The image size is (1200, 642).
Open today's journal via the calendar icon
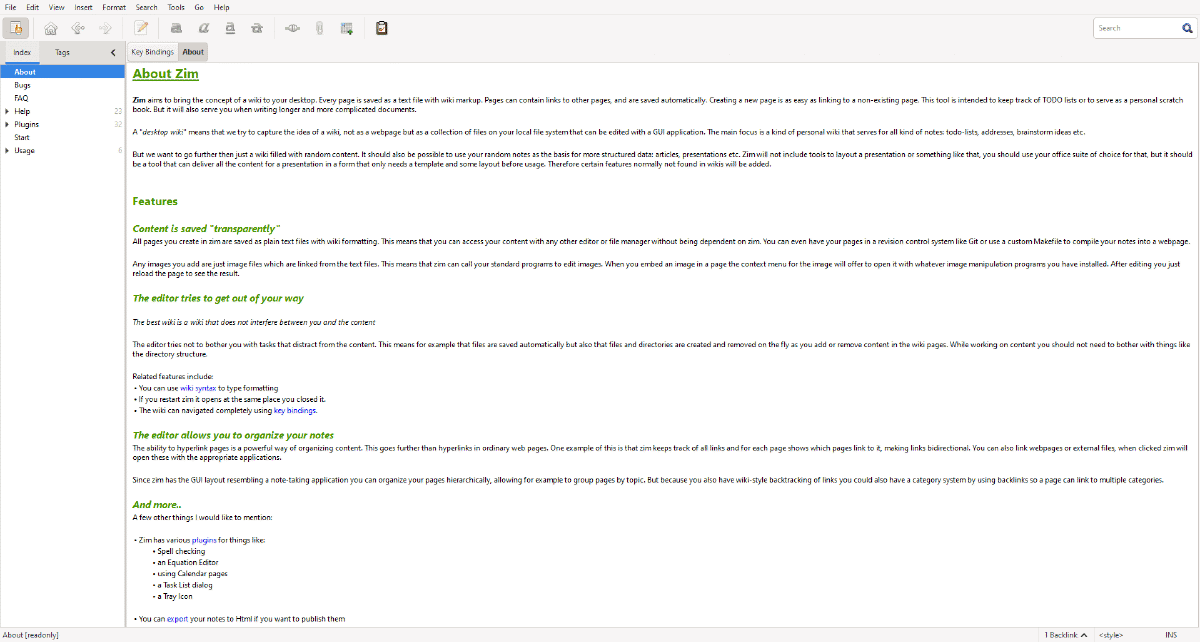click(345, 28)
